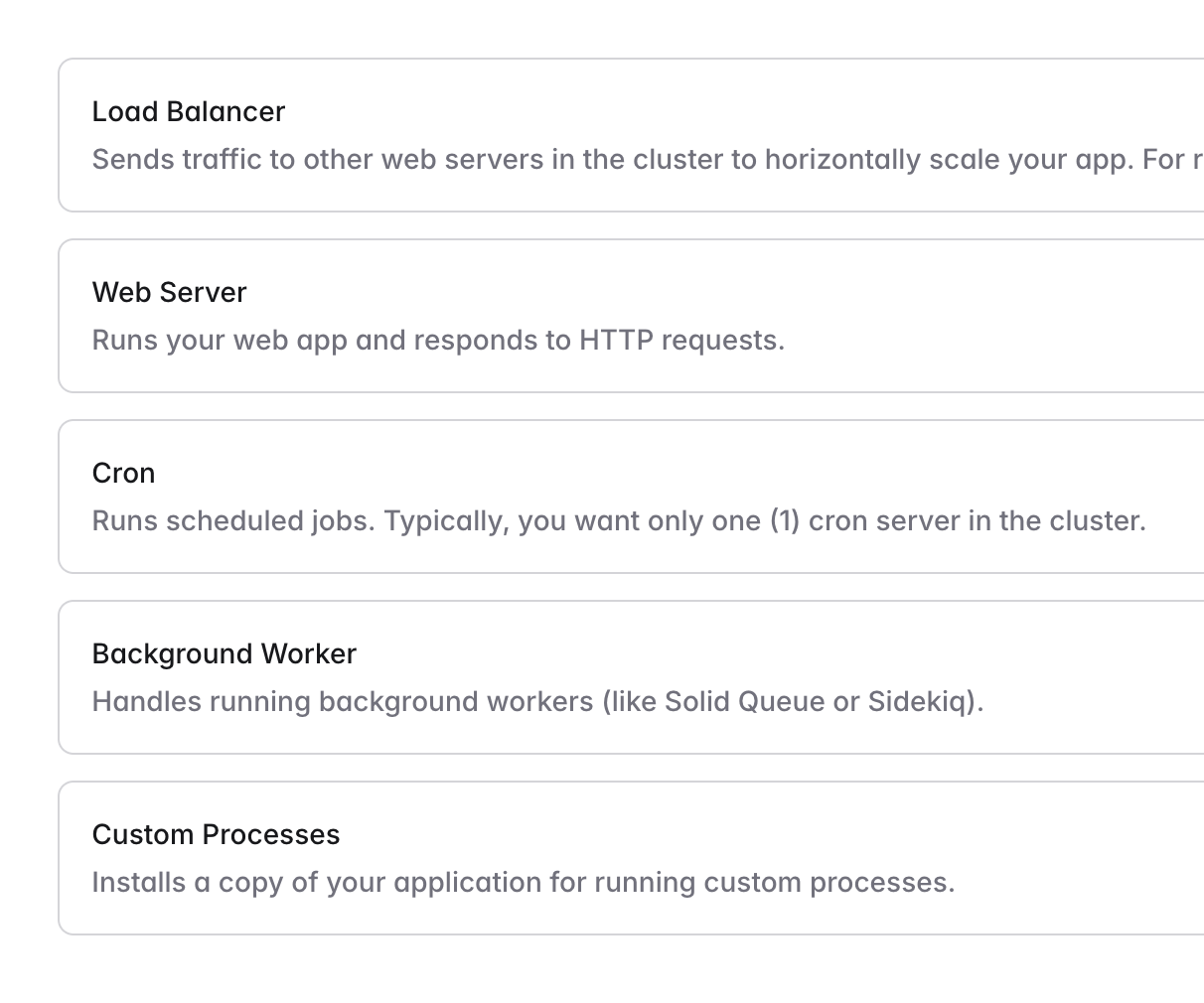Click "Runs your web app" description text

point(220,341)
